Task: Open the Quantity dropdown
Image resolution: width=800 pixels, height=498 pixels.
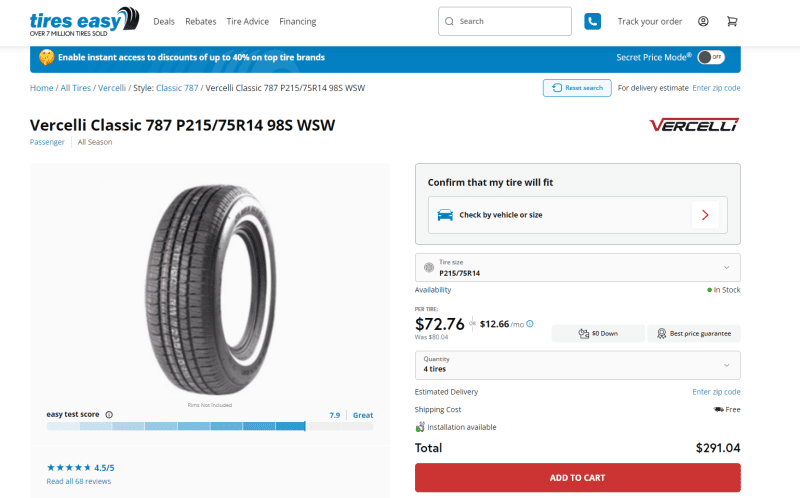Action: click(577, 364)
